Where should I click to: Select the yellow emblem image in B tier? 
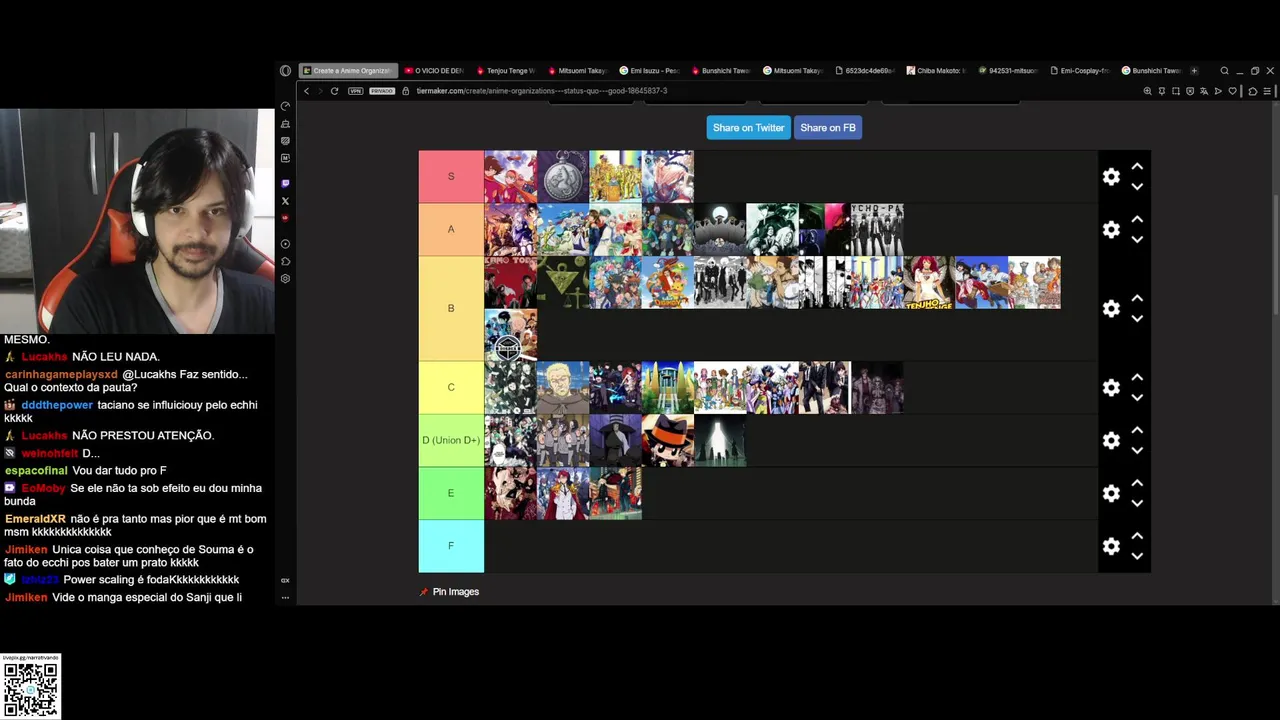pyautogui.click(x=563, y=282)
